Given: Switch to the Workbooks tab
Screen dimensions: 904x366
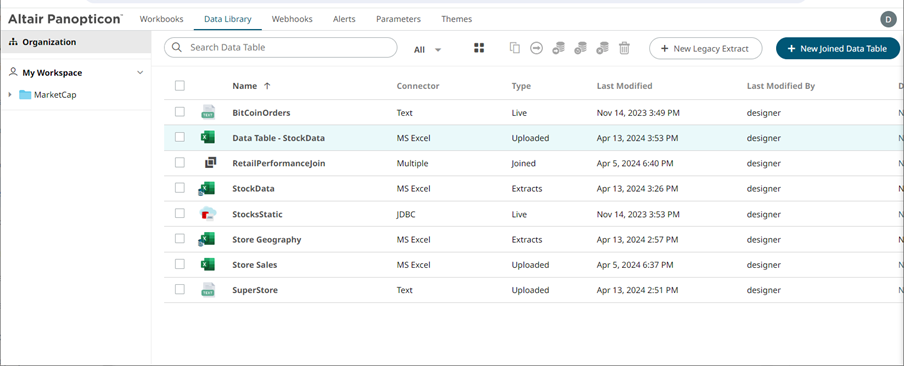Looking at the screenshot, I should 161,19.
